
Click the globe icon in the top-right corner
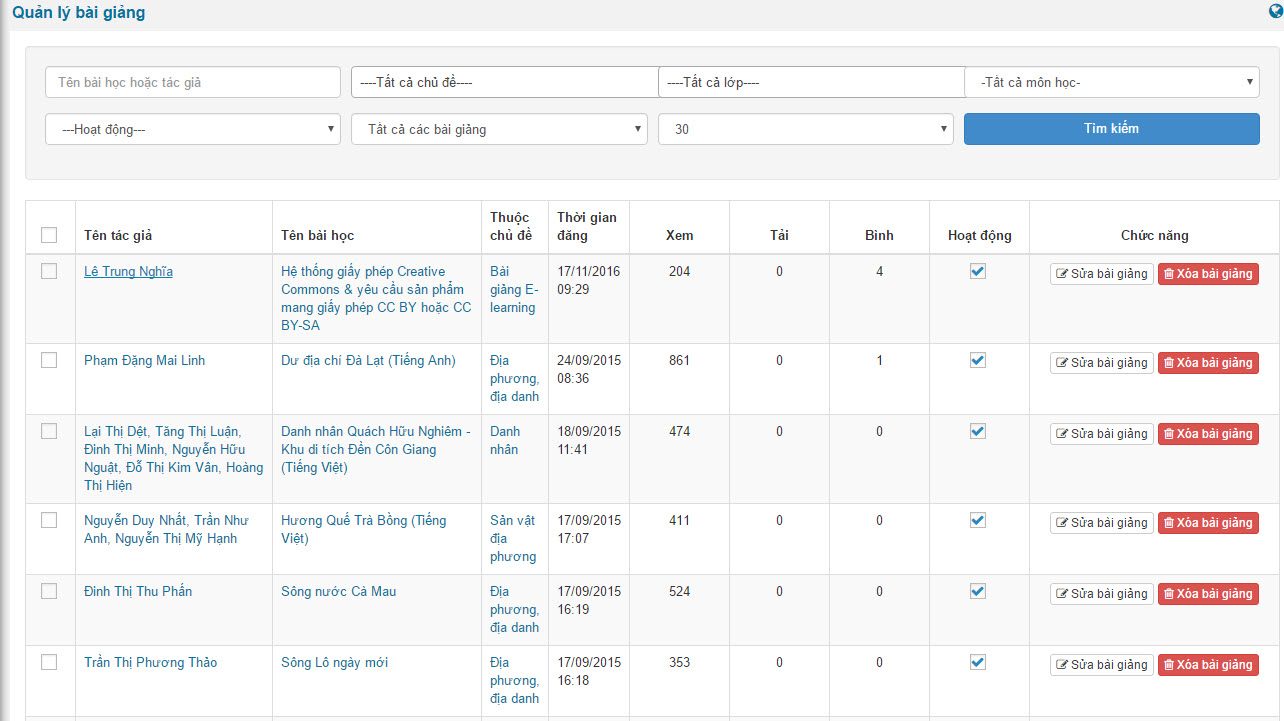pyautogui.click(x=1275, y=12)
